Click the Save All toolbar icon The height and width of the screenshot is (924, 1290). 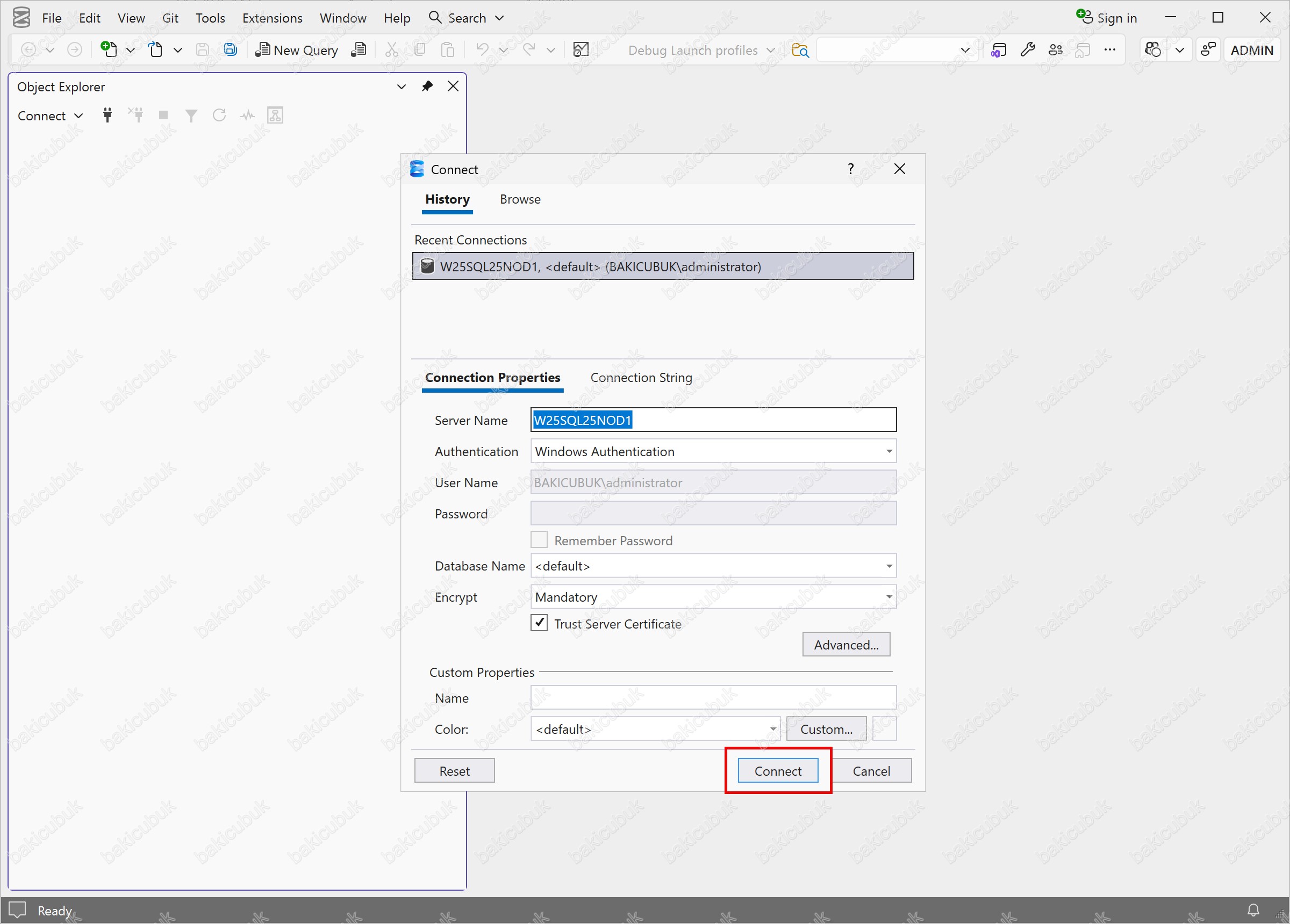231,50
